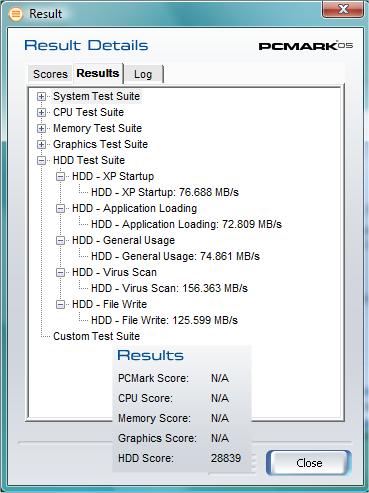Collapse the HDD Test Suite node
The height and width of the screenshot is (493, 369).
[41, 160]
